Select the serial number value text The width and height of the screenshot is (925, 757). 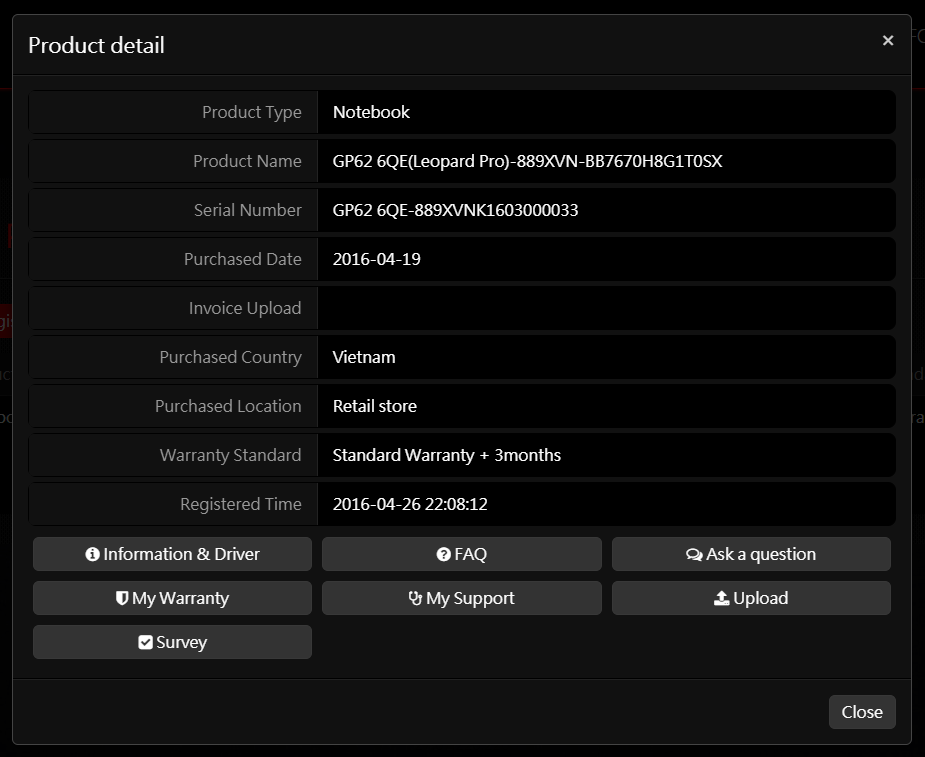455,210
